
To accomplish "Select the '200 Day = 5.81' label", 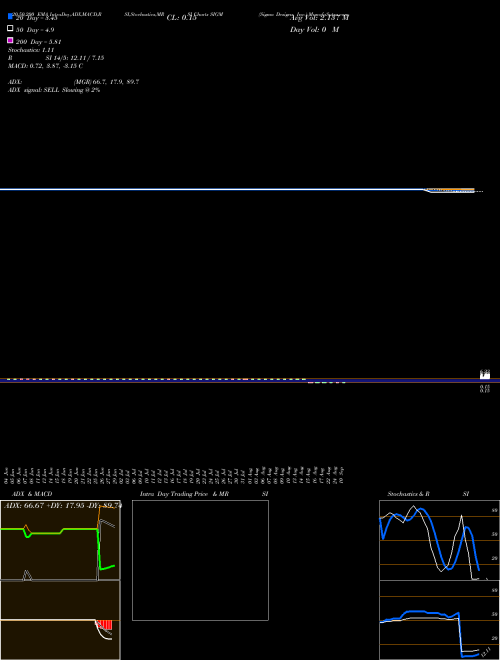I will [x=39, y=42].
